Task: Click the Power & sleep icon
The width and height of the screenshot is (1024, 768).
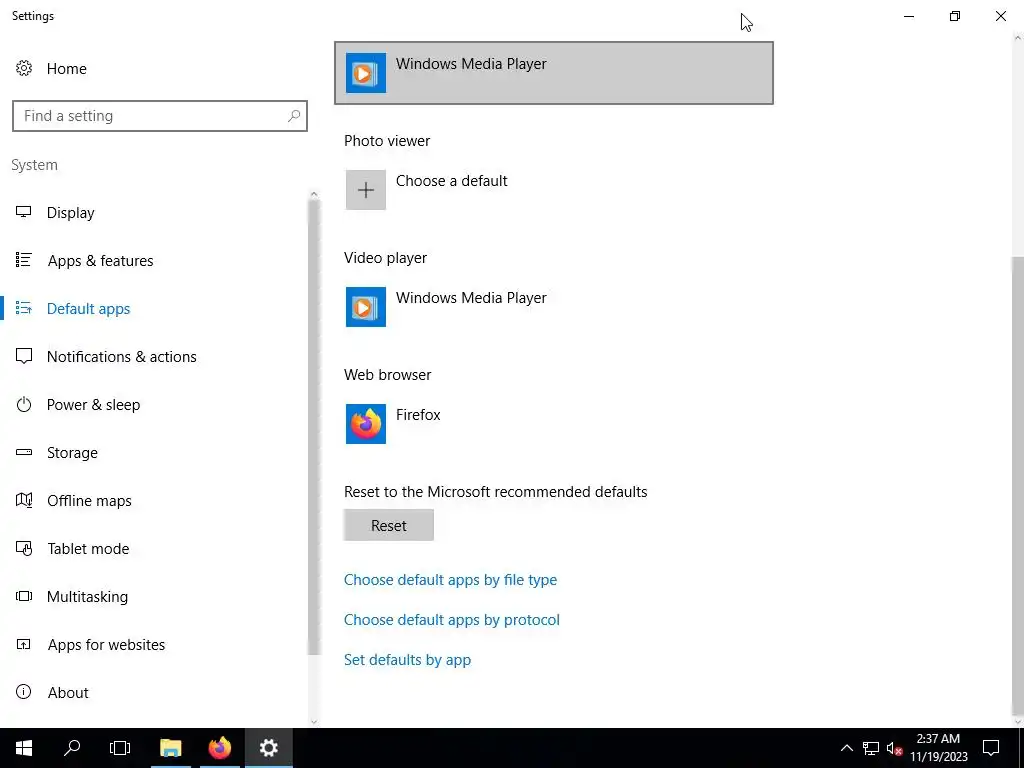Action: click(24, 404)
